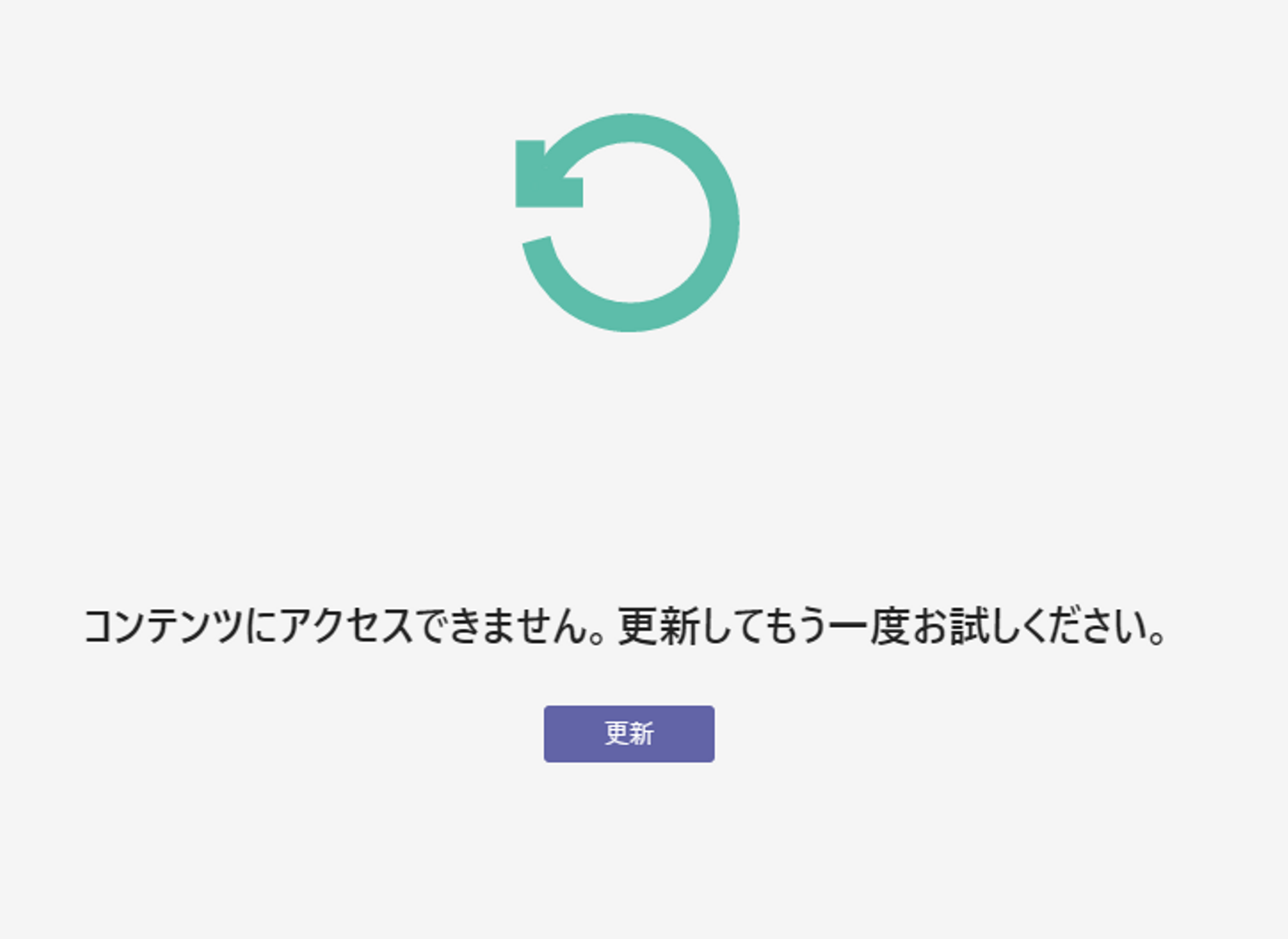Viewport: 1288px width, 939px height.
Task: Click the green circular refresh icon
Action: click(628, 223)
